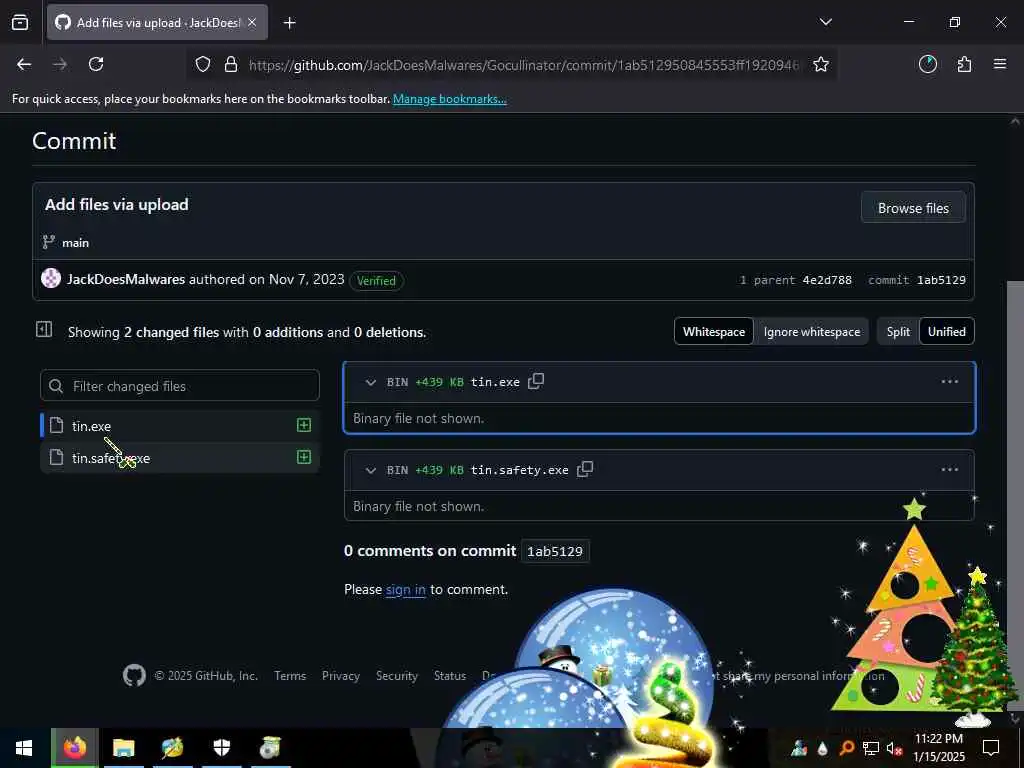Click the volume icon in the system tray
Image resolution: width=1024 pixels, height=768 pixels.
tap(893, 748)
